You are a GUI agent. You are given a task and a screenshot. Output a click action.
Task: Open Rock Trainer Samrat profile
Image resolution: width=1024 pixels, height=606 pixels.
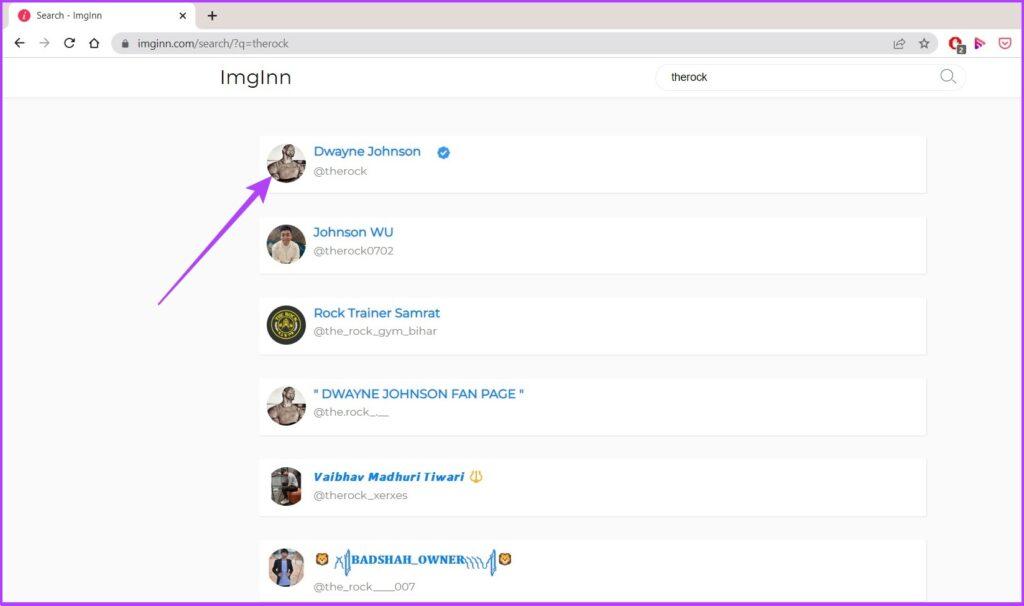(377, 313)
